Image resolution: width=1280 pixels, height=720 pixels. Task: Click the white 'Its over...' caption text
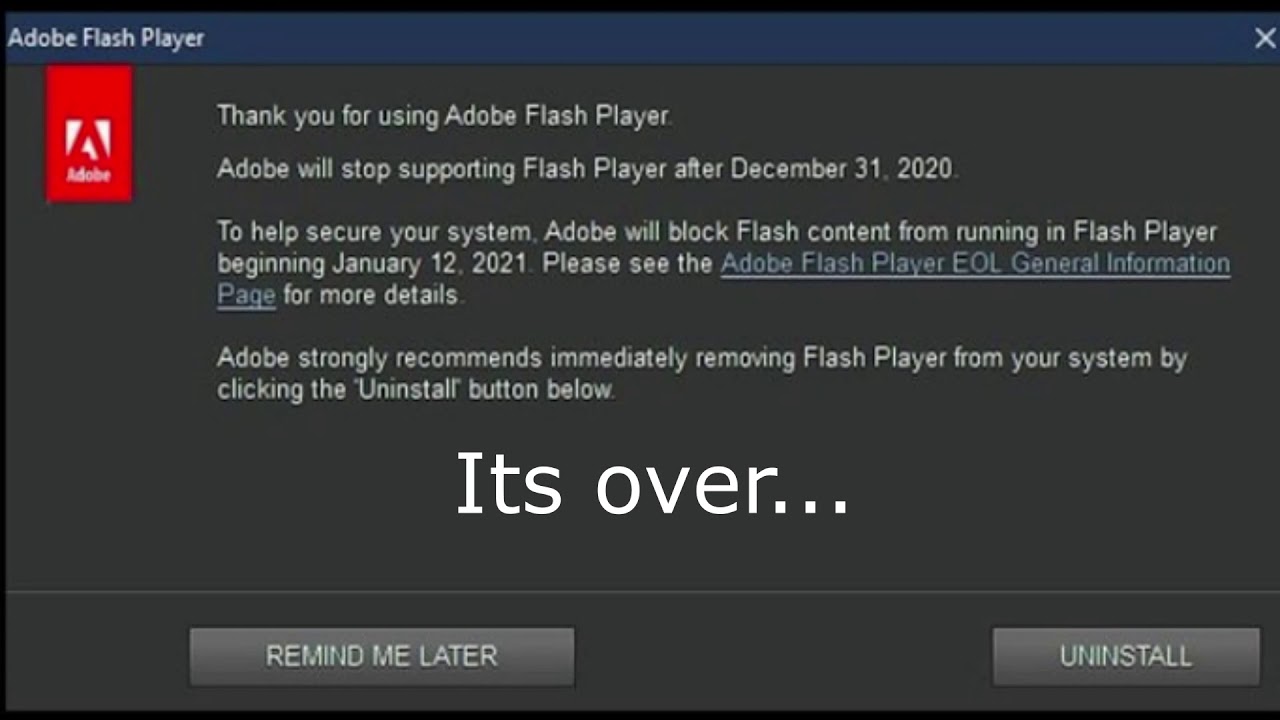(x=652, y=483)
